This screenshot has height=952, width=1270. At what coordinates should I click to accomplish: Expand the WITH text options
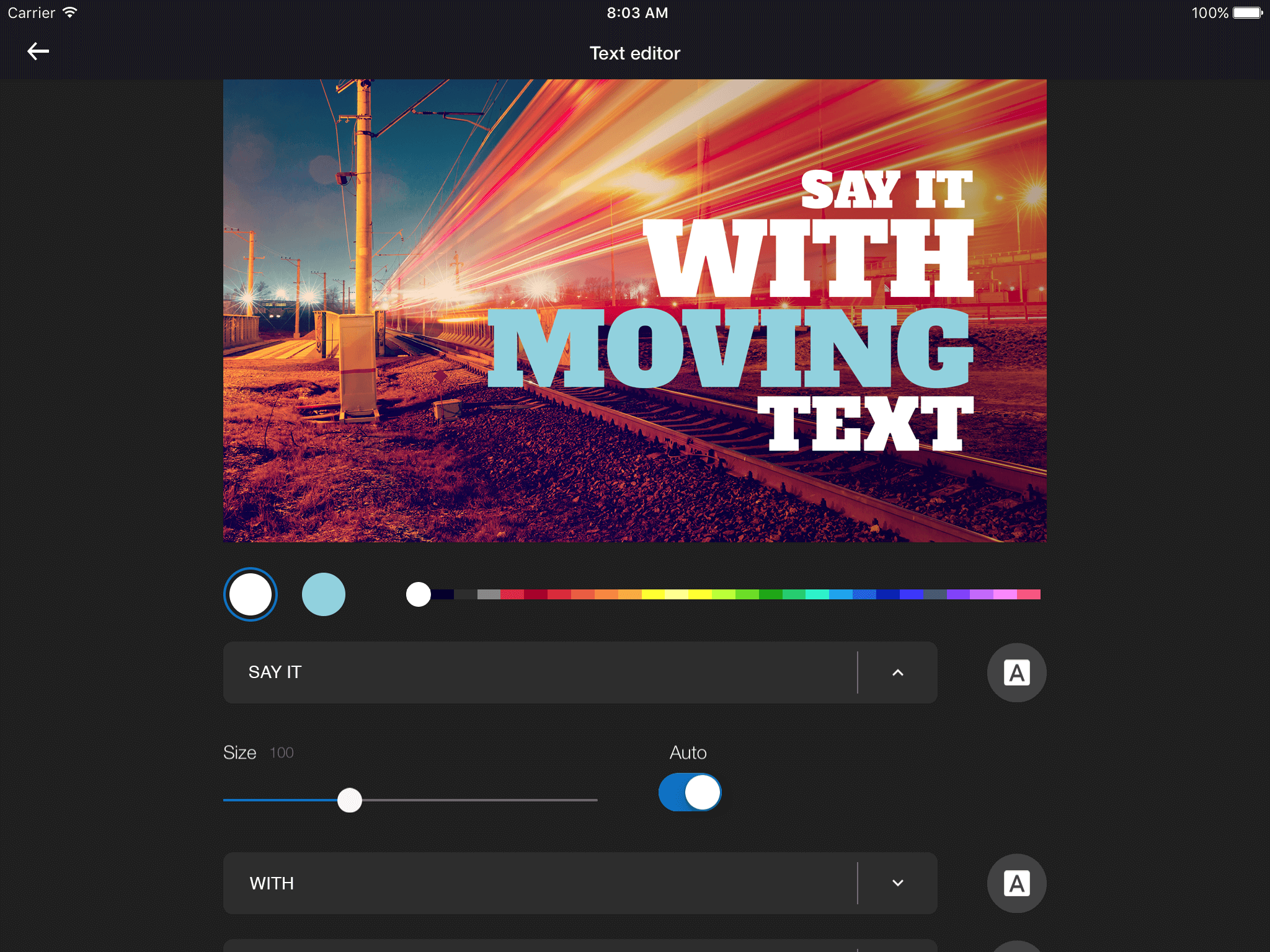(897, 883)
